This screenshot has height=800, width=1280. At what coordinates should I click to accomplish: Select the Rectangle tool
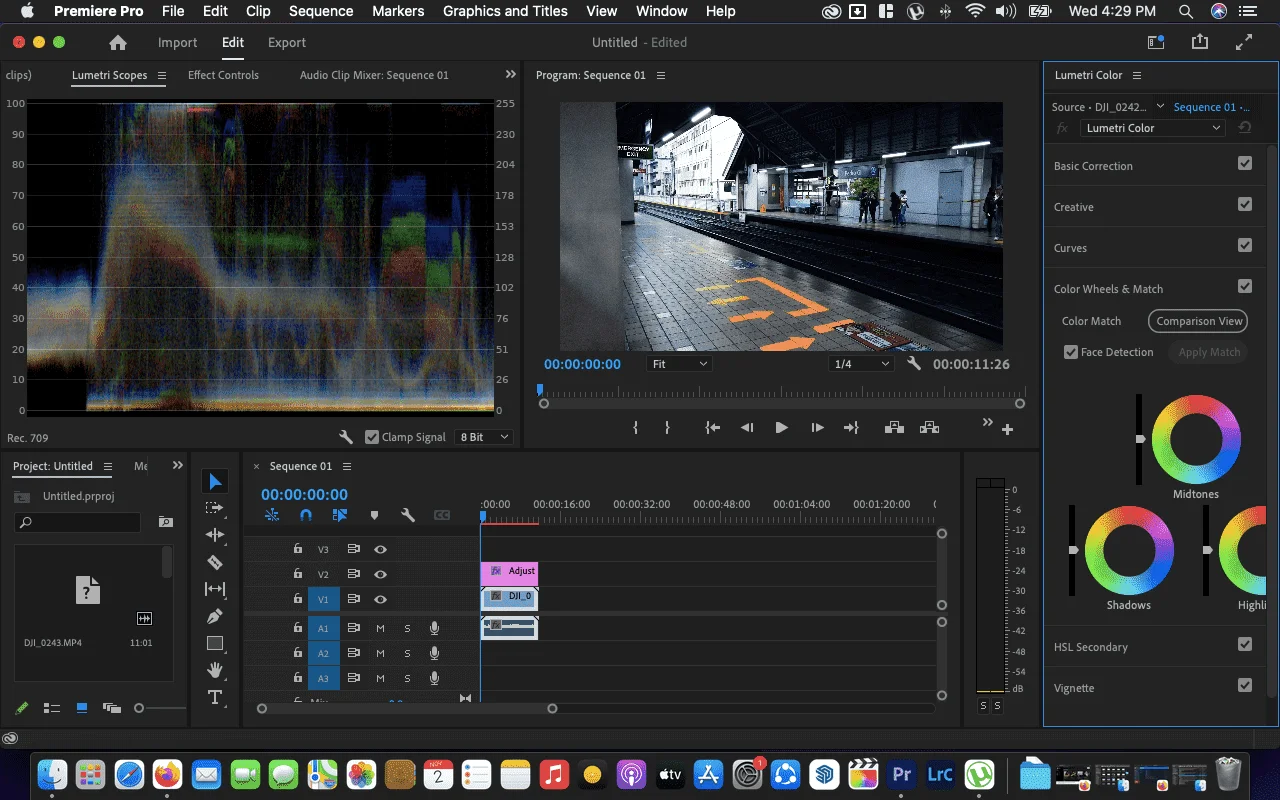click(x=215, y=643)
